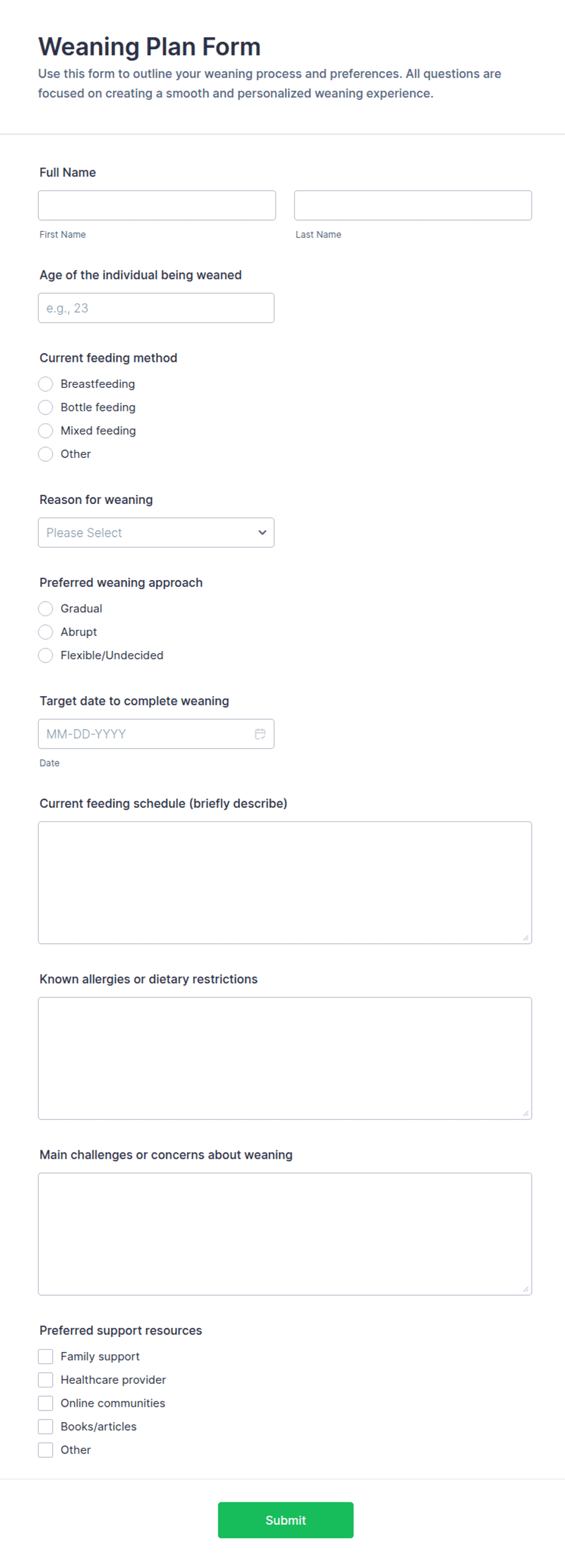Focus the age of individual input box
The image size is (565, 1568).
point(156,308)
